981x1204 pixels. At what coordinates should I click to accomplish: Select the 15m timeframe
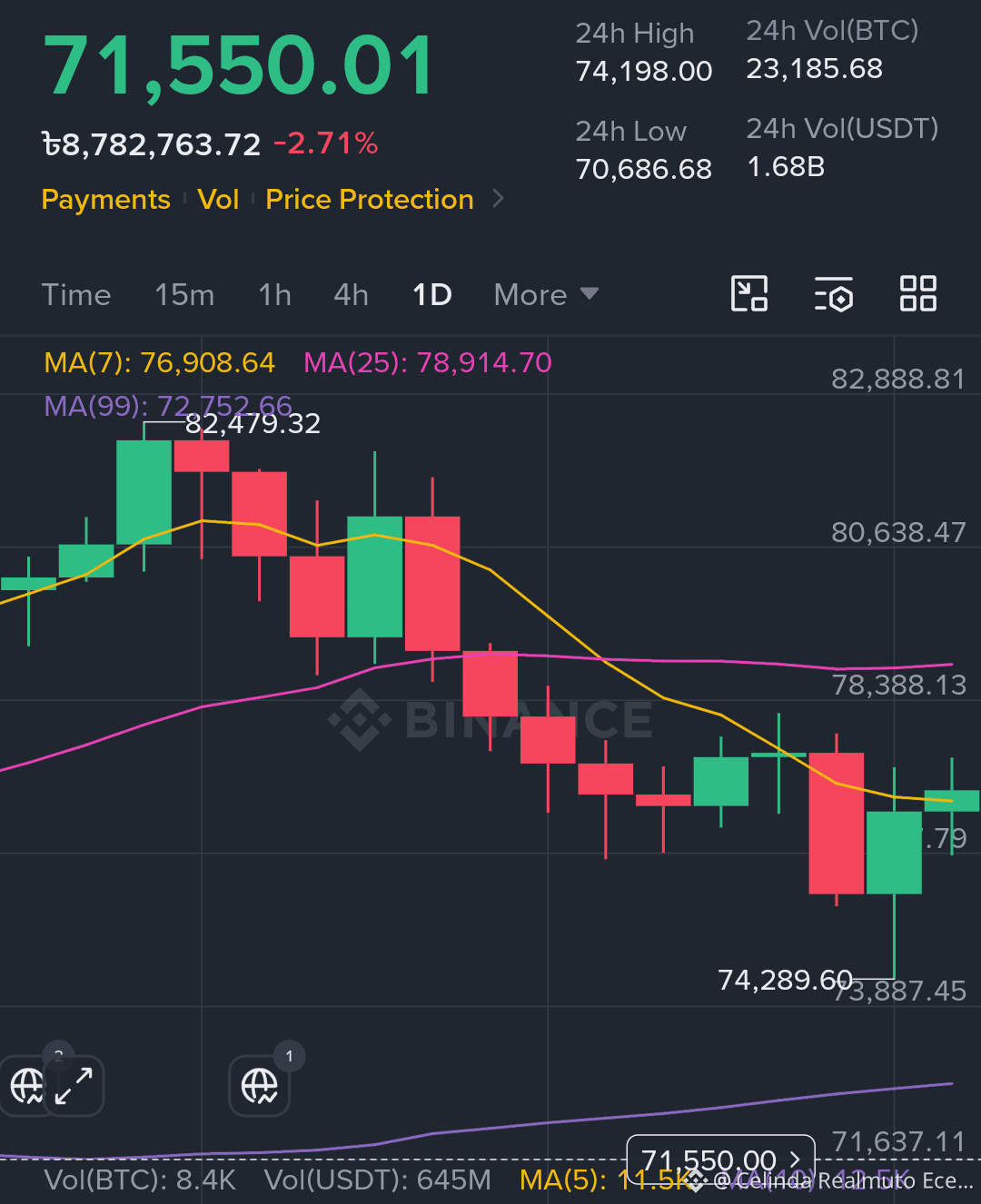pyautogui.click(x=184, y=294)
